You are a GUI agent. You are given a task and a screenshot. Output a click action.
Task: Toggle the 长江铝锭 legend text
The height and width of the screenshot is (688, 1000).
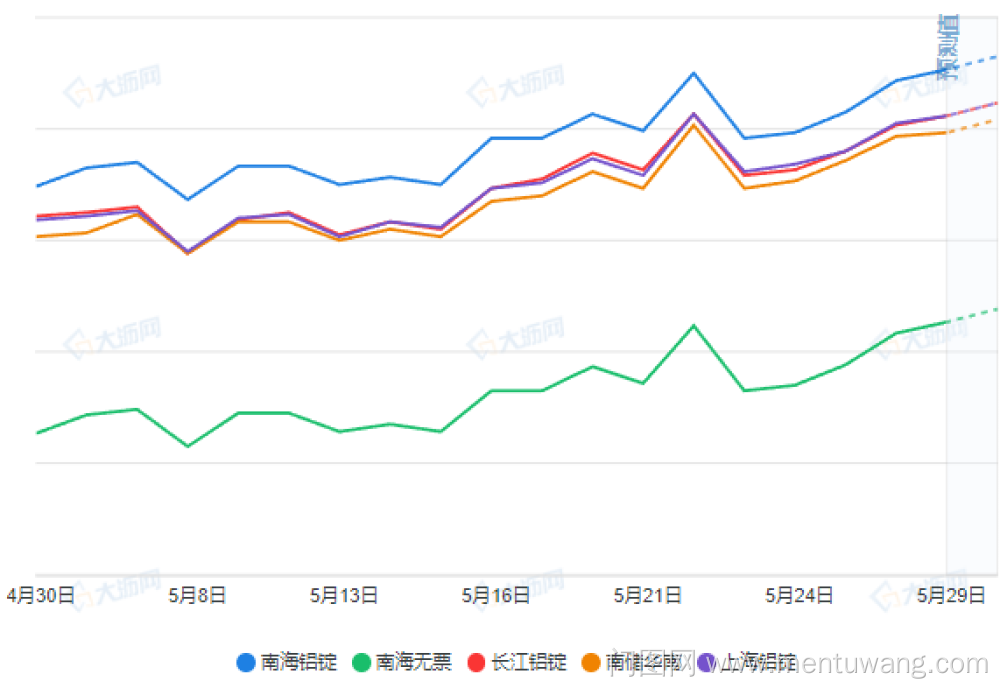click(529, 662)
